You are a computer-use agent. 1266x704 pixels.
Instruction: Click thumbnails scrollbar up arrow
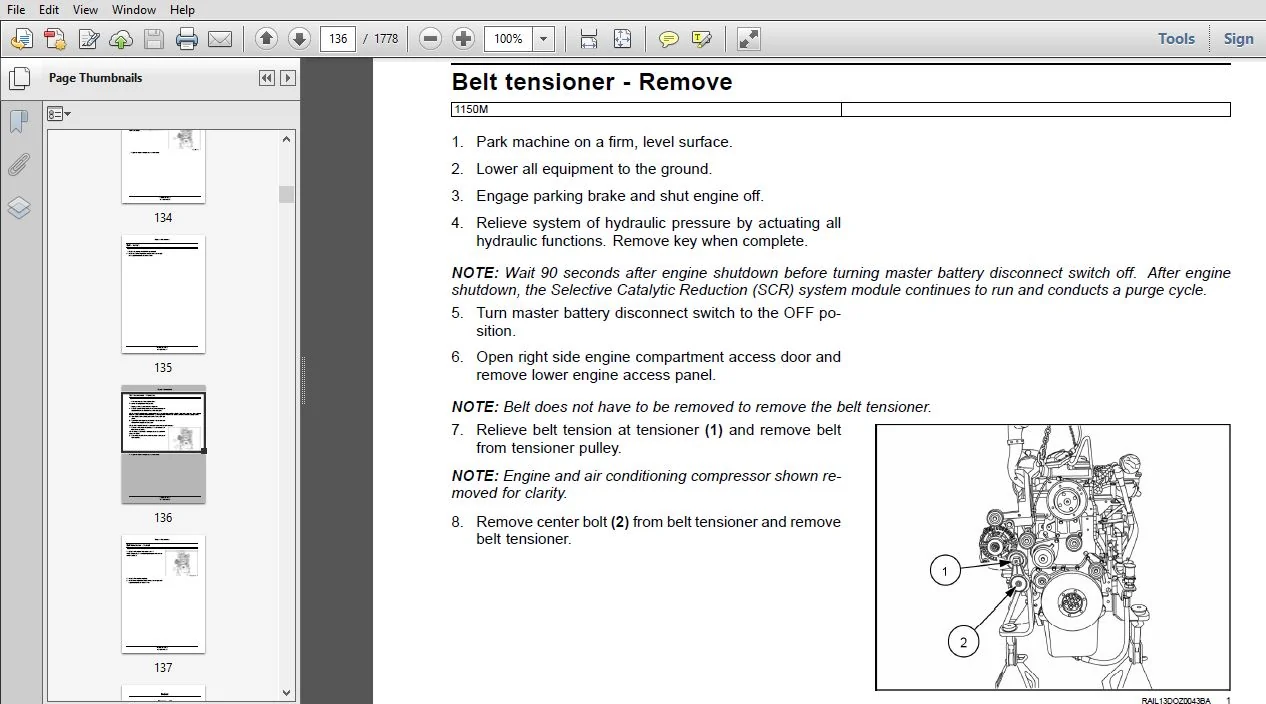[287, 140]
